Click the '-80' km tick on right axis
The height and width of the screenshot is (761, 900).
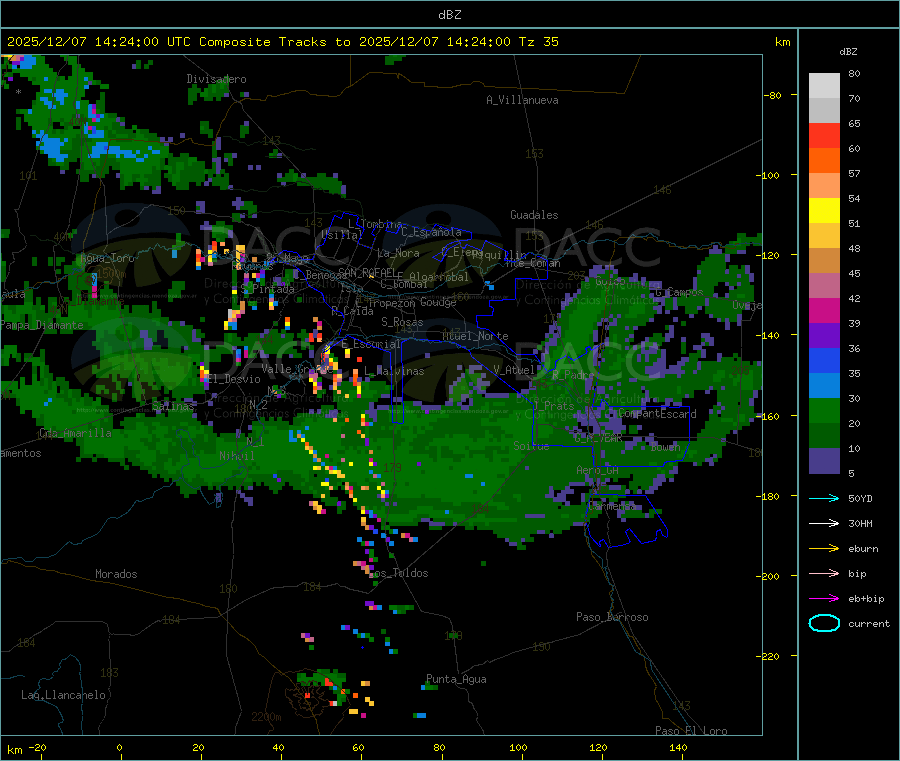[x=773, y=95]
